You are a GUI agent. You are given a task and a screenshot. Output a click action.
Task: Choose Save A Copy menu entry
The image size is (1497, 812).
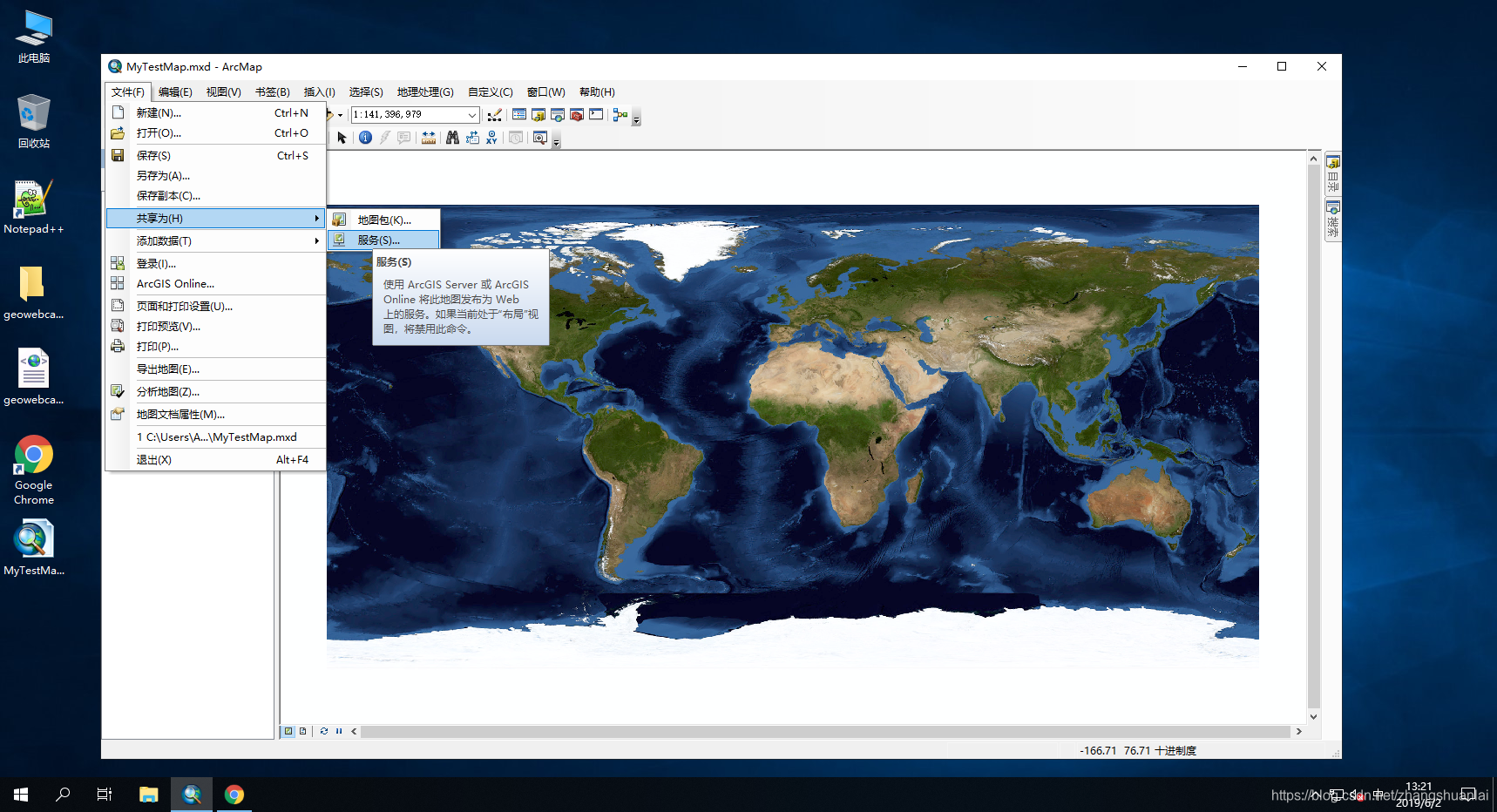pyautogui.click(x=215, y=196)
